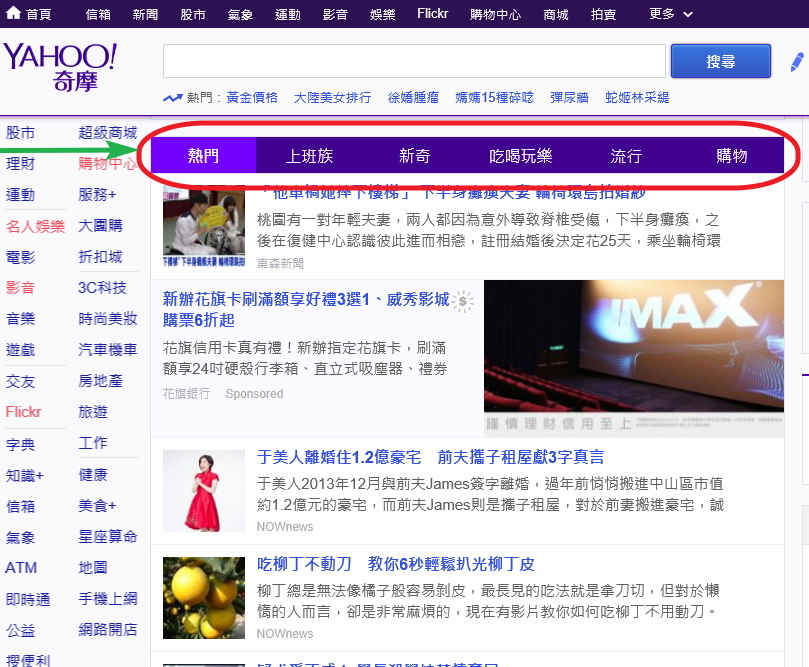Open 旅遊 in left sidebar
This screenshot has width=809, height=667.
pyautogui.click(x=93, y=412)
